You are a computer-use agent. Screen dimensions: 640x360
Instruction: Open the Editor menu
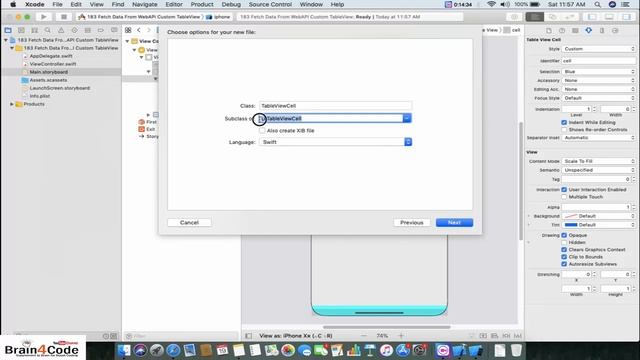[174, 4]
